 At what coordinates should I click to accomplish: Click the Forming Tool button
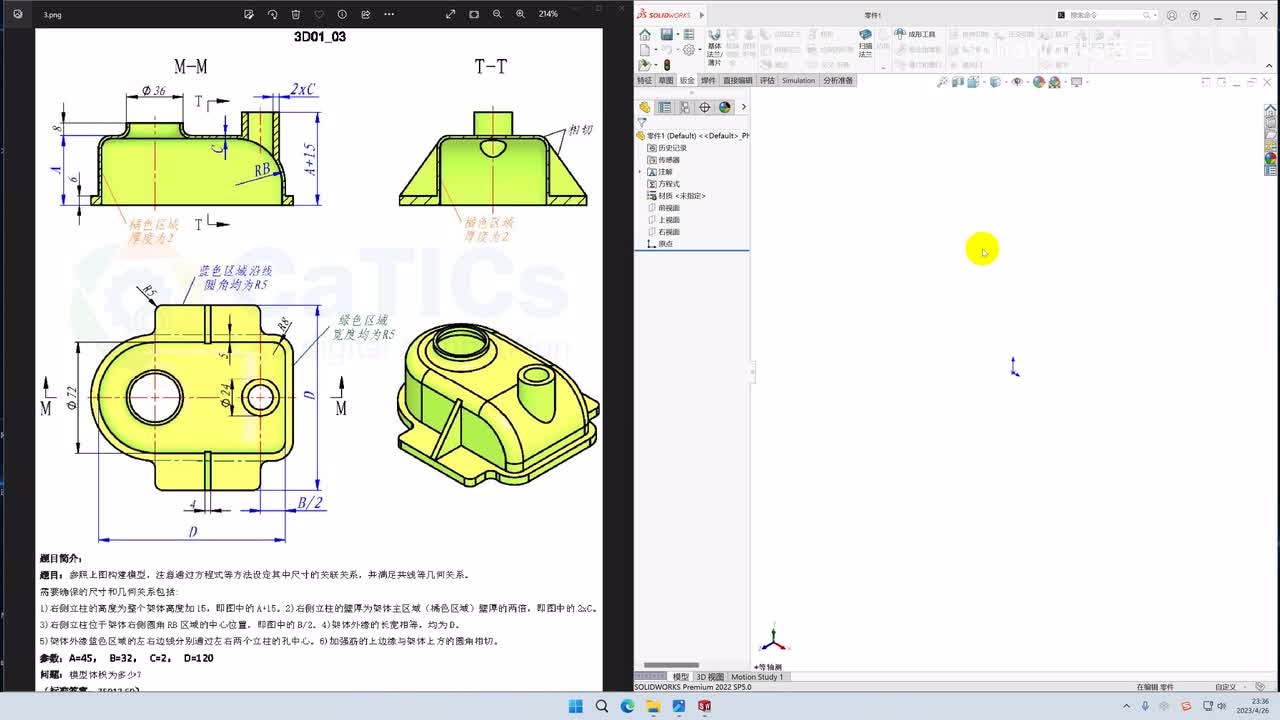[915, 34]
